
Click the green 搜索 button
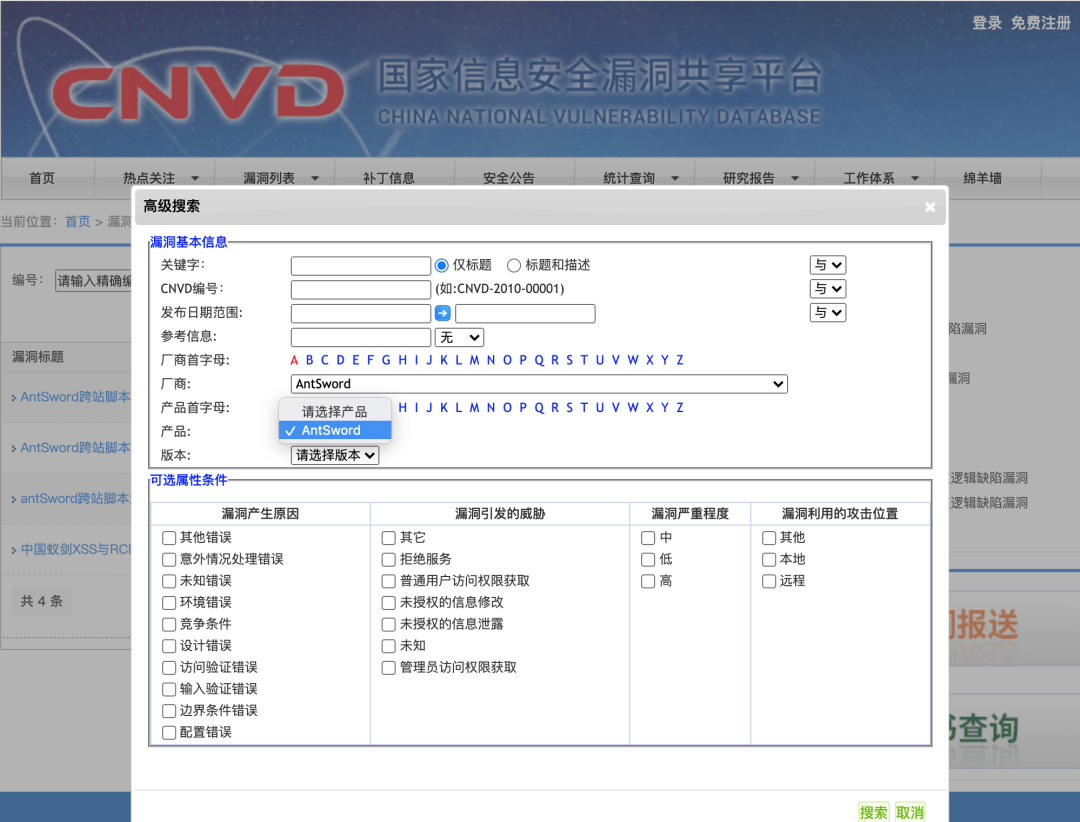pos(873,812)
